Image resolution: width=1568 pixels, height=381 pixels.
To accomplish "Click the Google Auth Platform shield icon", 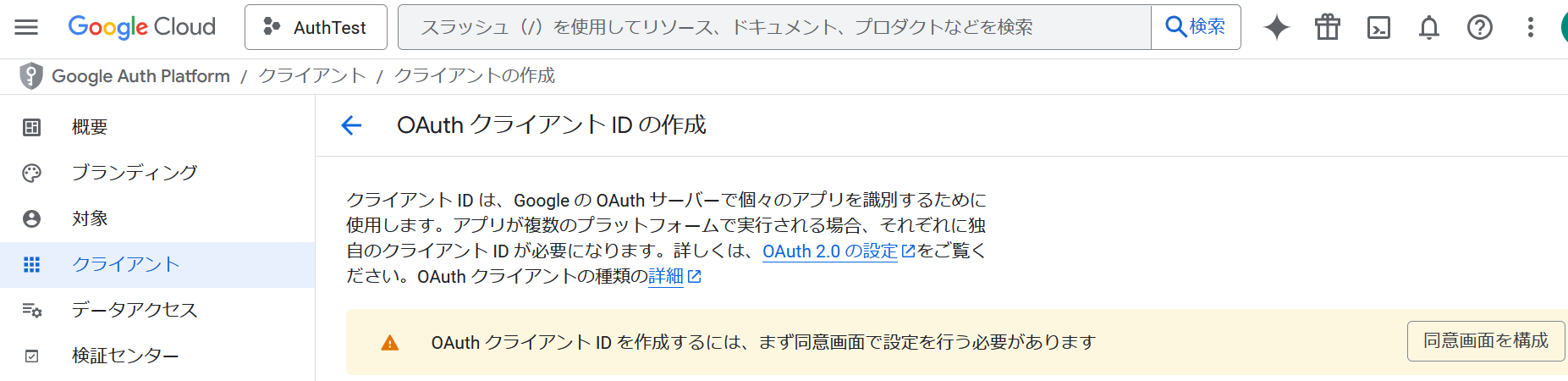I will [31, 75].
